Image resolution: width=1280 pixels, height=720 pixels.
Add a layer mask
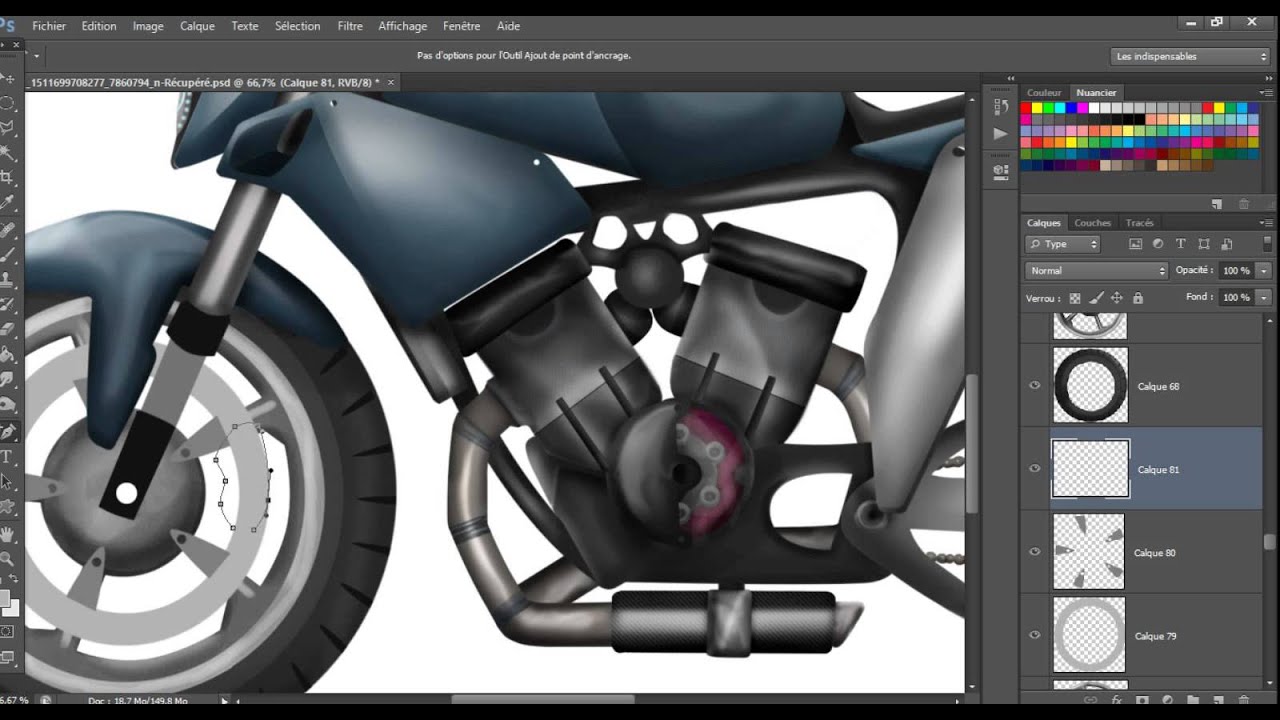[x=1142, y=700]
